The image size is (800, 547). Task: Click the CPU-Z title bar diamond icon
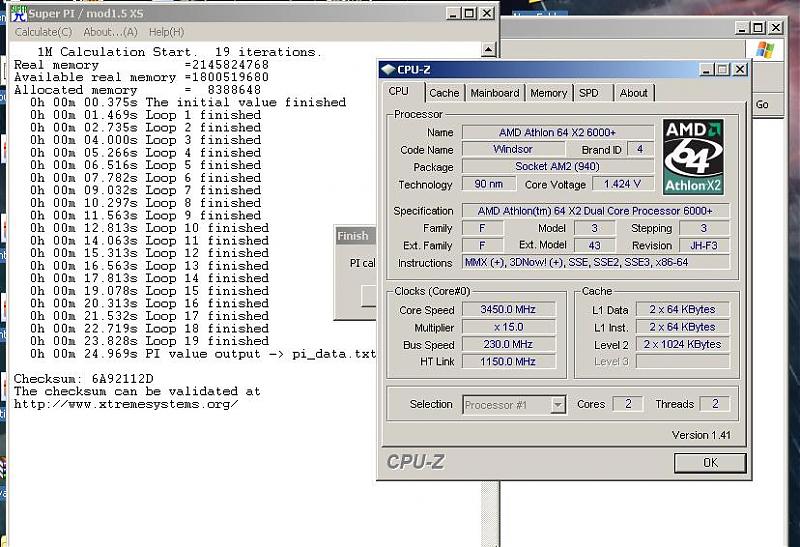coord(388,69)
